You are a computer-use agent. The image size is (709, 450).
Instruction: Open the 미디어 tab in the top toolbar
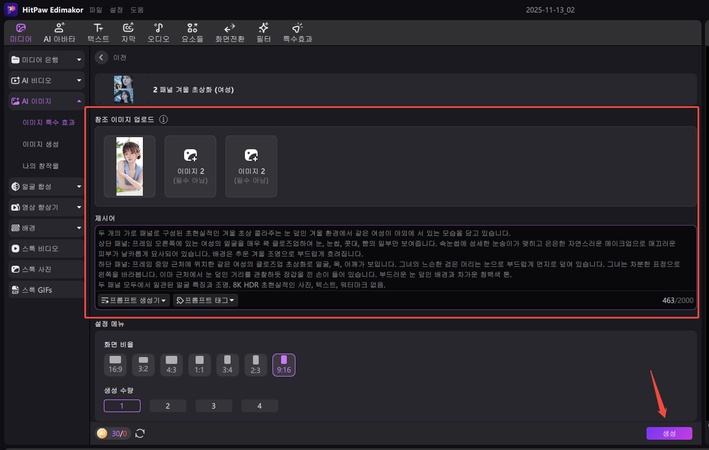[x=21, y=33]
